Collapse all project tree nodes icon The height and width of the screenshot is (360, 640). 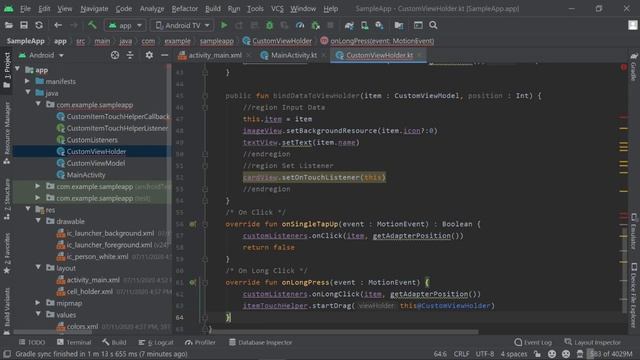(130, 55)
